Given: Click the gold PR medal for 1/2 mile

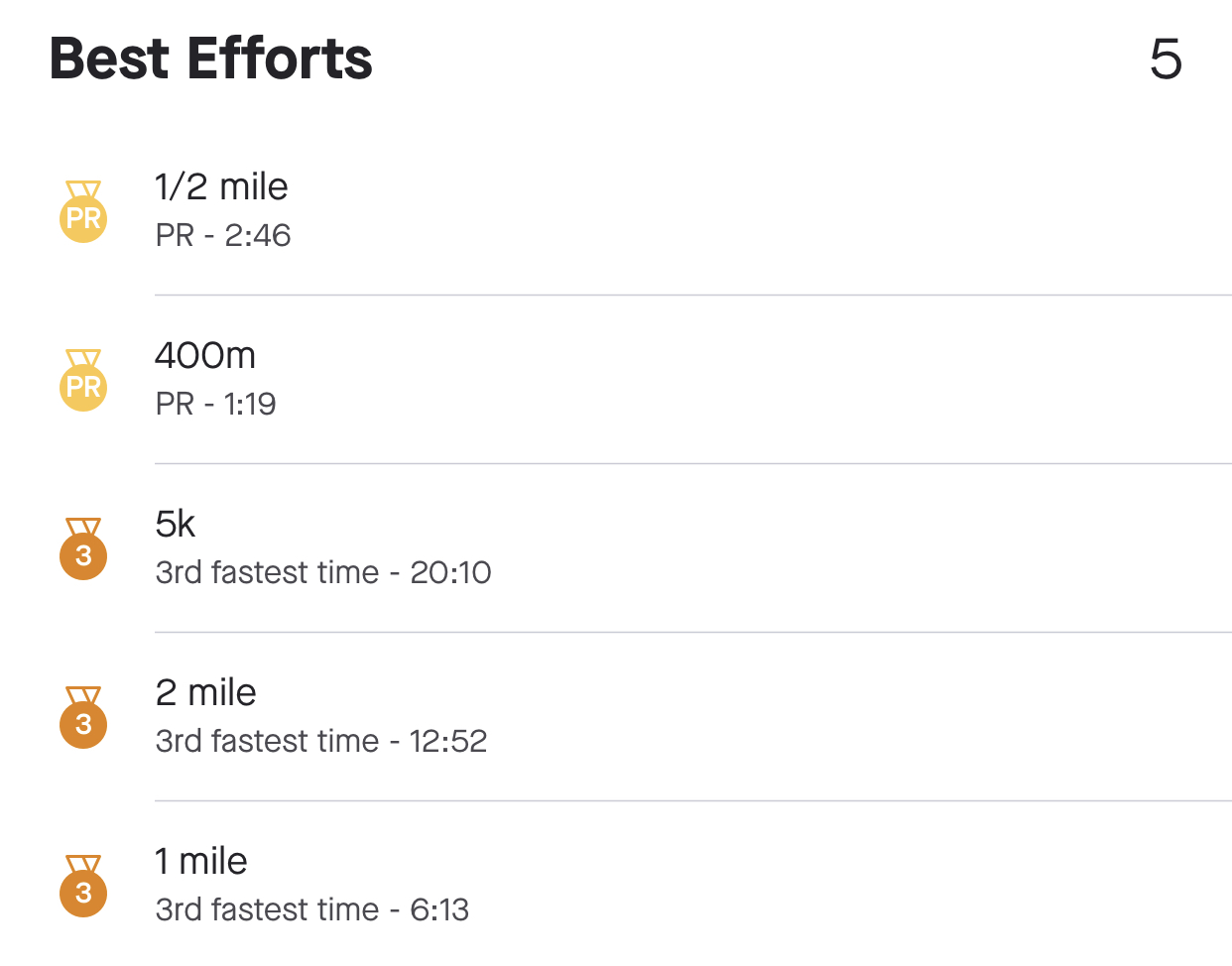Looking at the screenshot, I should [x=83, y=213].
